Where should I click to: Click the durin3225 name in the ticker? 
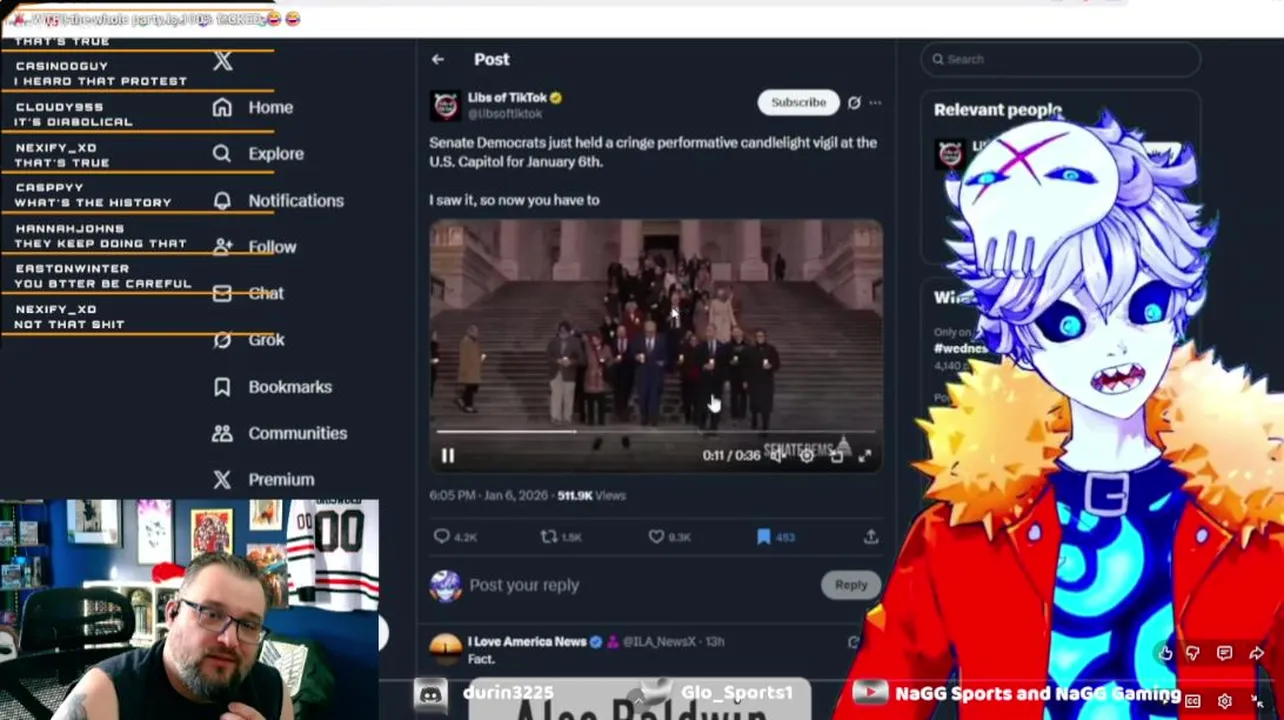508,693
